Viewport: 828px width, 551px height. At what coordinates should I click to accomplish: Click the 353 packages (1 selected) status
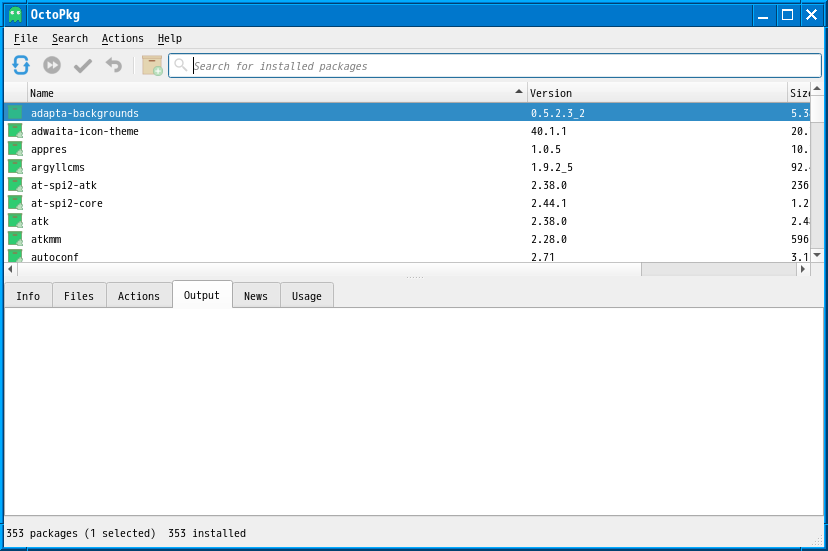click(x=81, y=533)
